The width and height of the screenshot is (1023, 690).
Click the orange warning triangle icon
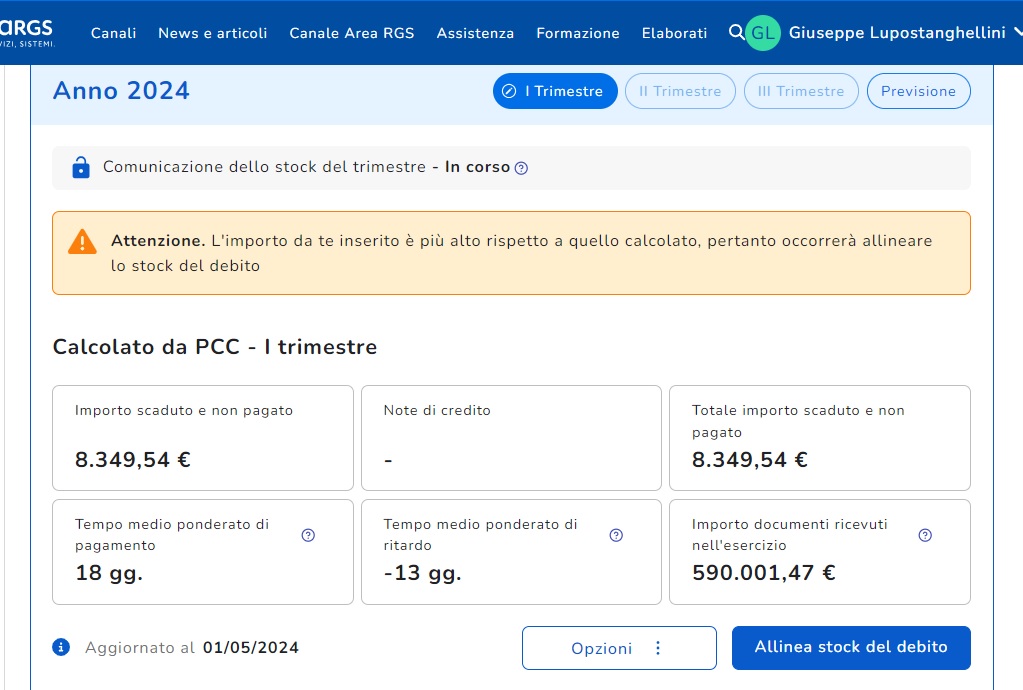[x=82, y=242]
